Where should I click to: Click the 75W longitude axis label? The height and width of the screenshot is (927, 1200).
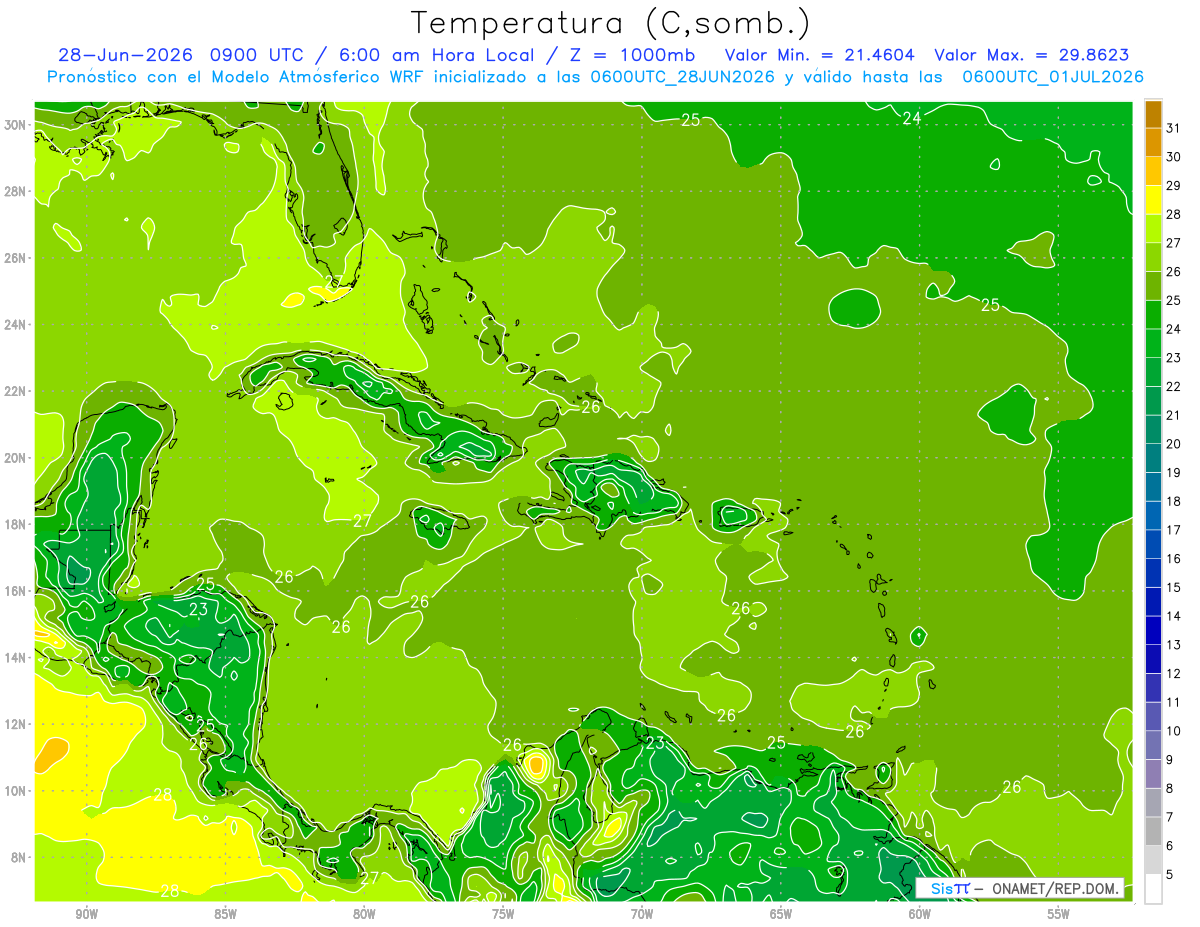(503, 914)
